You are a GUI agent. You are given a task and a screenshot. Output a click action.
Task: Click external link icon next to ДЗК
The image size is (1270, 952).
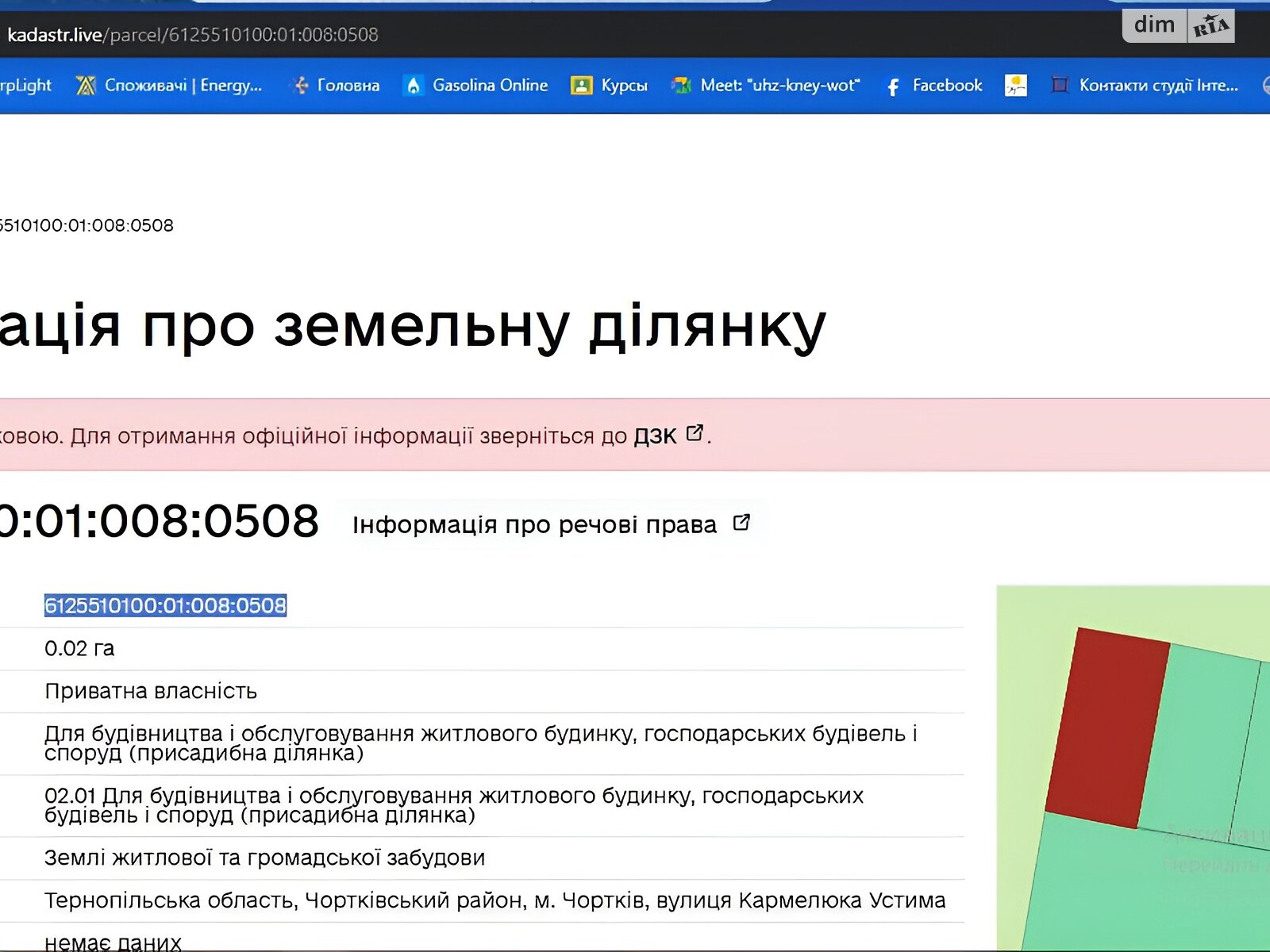pyautogui.click(x=695, y=433)
